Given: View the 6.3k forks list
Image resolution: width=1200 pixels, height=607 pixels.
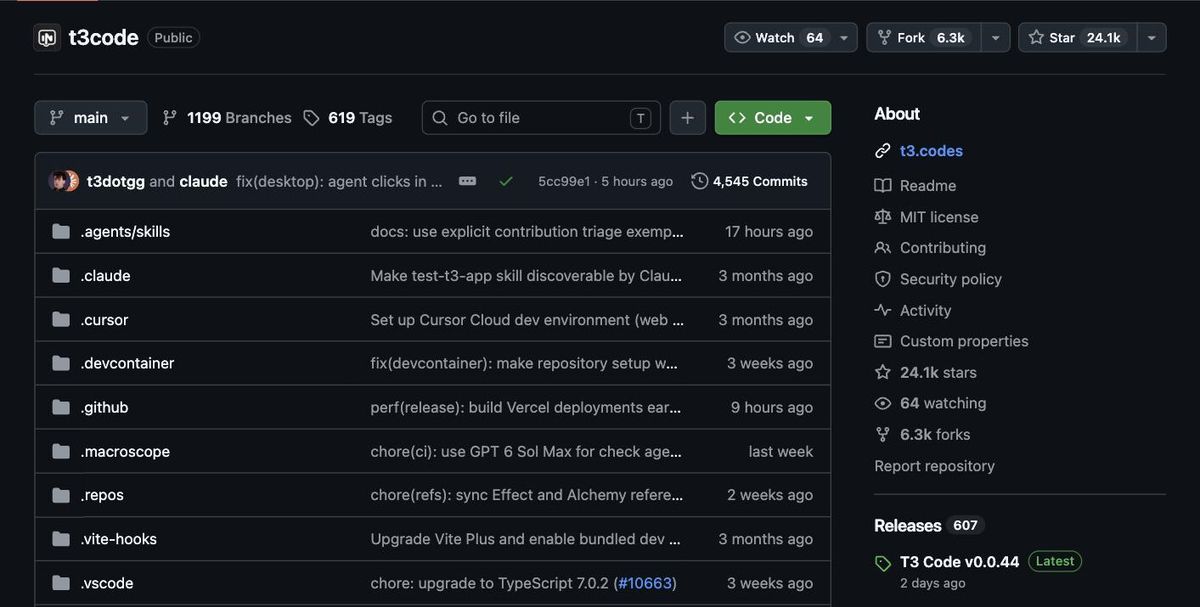Looking at the screenshot, I should click(935, 435).
